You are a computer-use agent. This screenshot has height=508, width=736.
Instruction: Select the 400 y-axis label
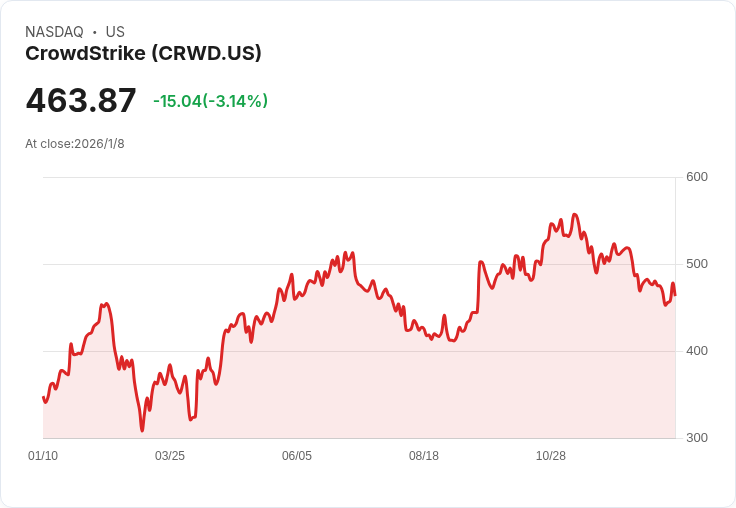697,351
